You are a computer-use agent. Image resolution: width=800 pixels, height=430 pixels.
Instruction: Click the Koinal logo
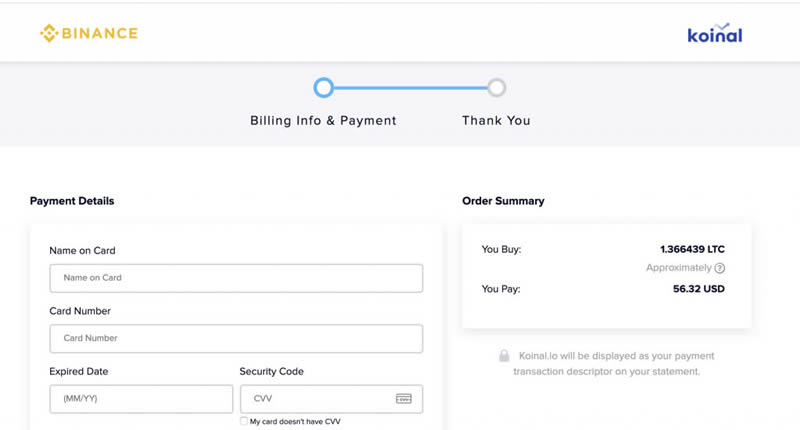click(x=714, y=35)
